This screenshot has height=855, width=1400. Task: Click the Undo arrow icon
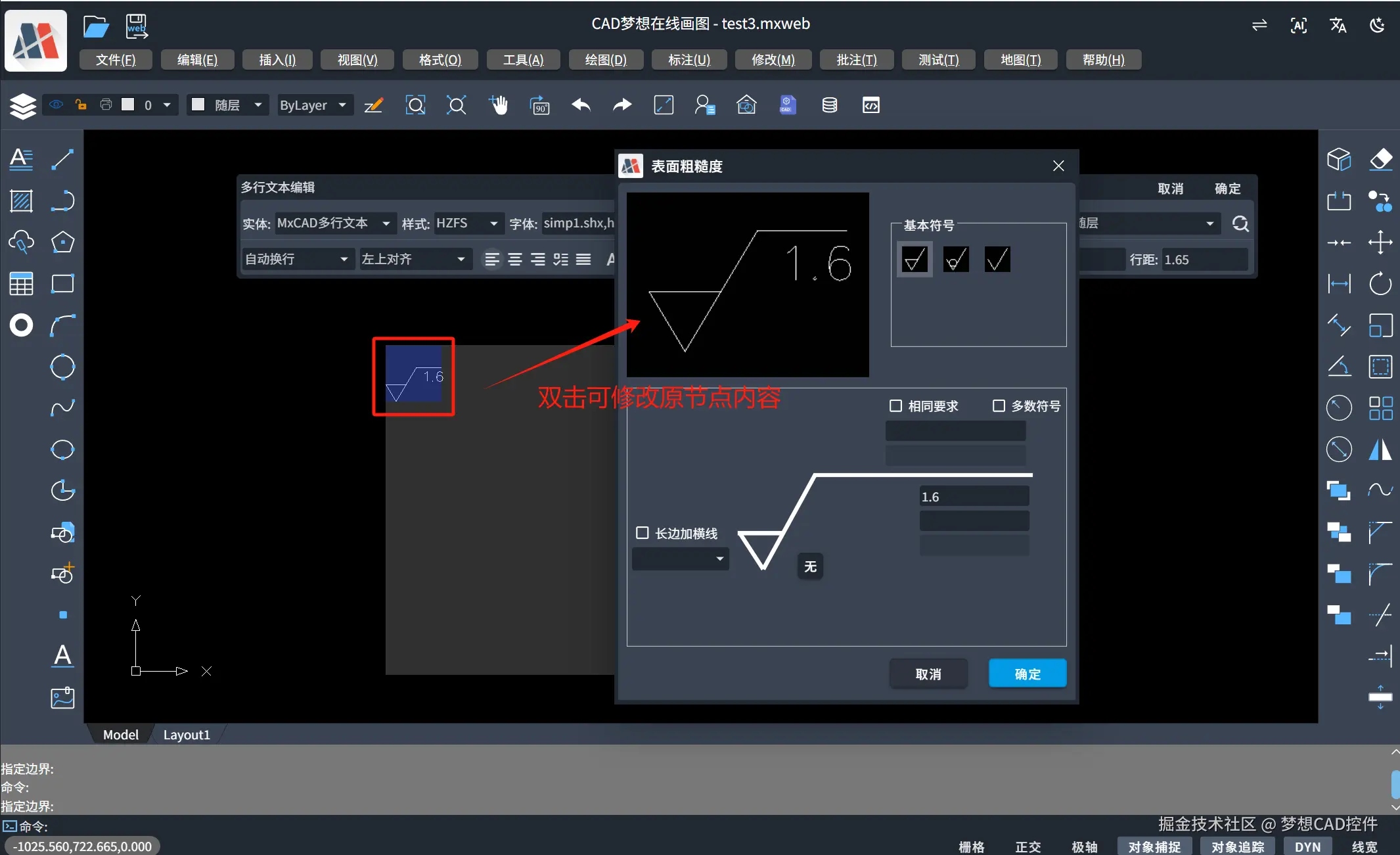(x=580, y=105)
